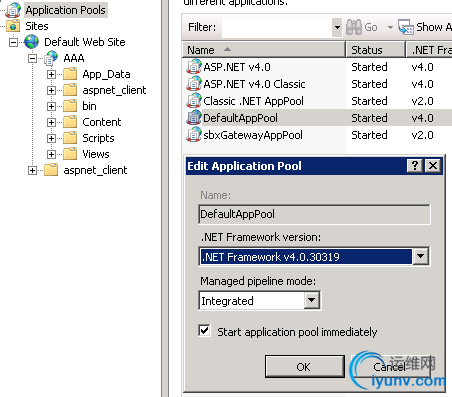
Task: Click the Name field showing DefaultAppPool
Action: click(314, 214)
